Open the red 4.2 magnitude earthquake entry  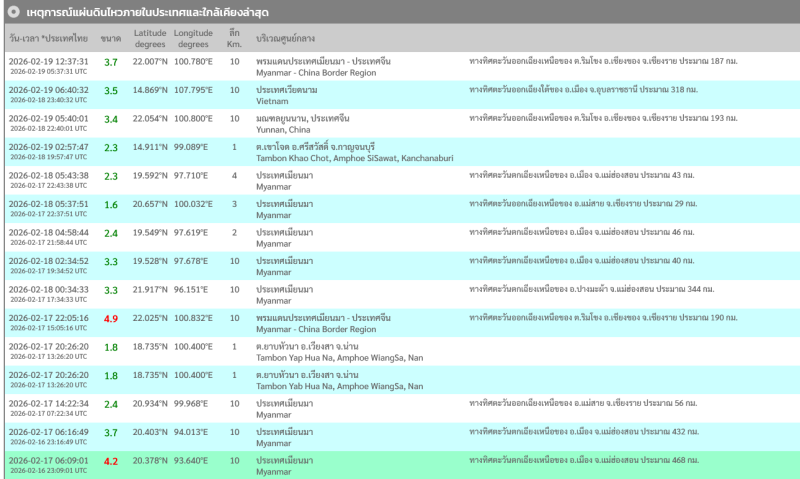pyautogui.click(x=111, y=462)
